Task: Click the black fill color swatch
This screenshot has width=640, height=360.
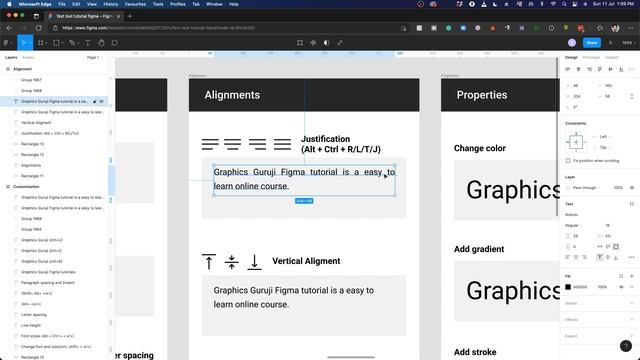Action: (x=568, y=287)
